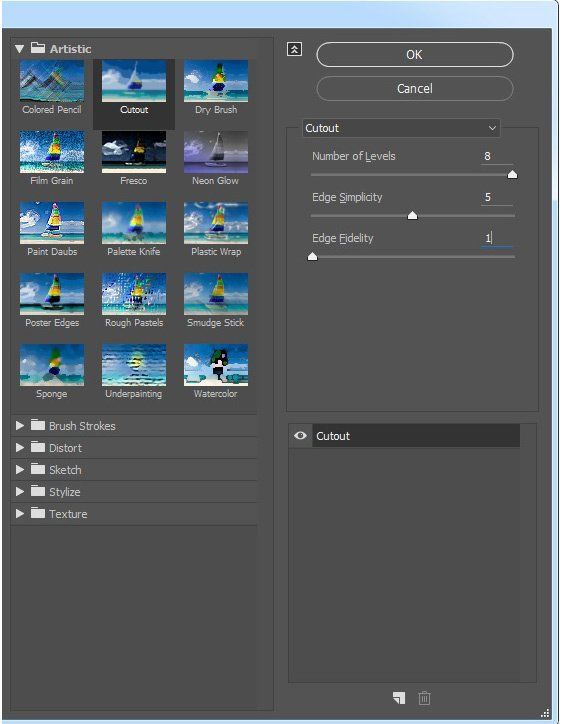
Task: Select the Underpainting filter thumbnail
Action: pos(134,365)
